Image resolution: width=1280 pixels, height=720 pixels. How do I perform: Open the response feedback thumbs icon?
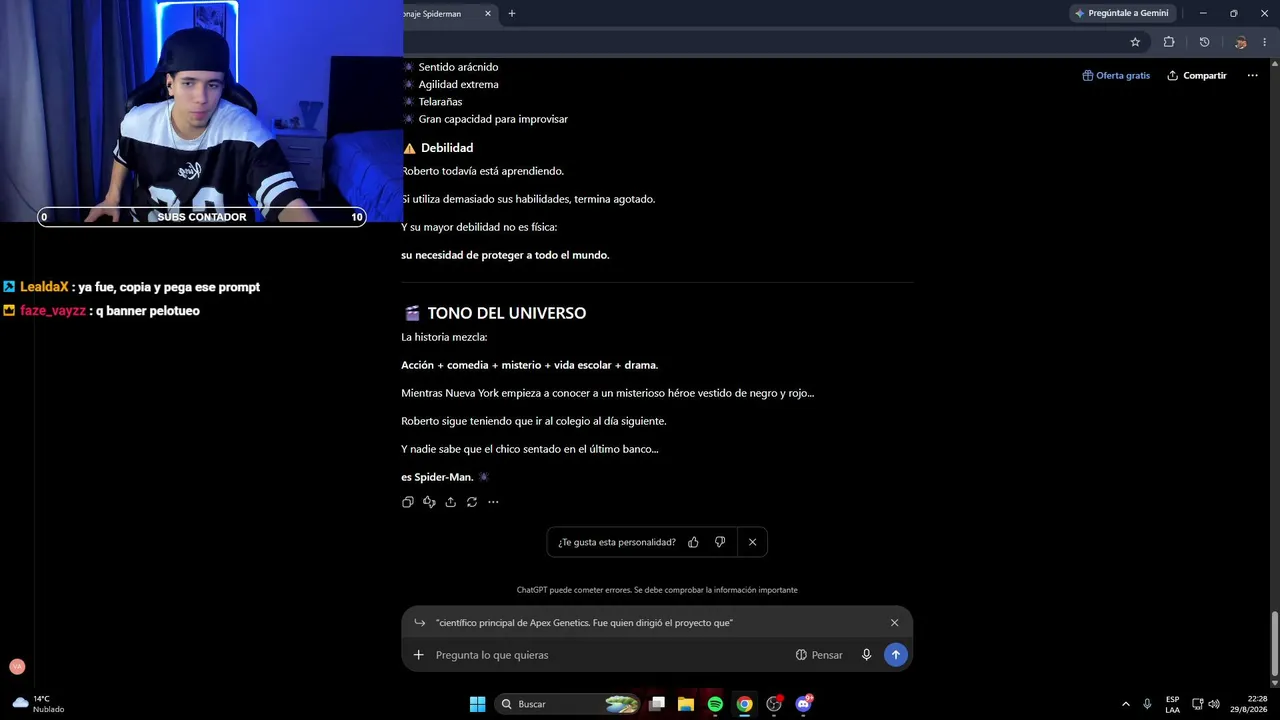tap(429, 502)
